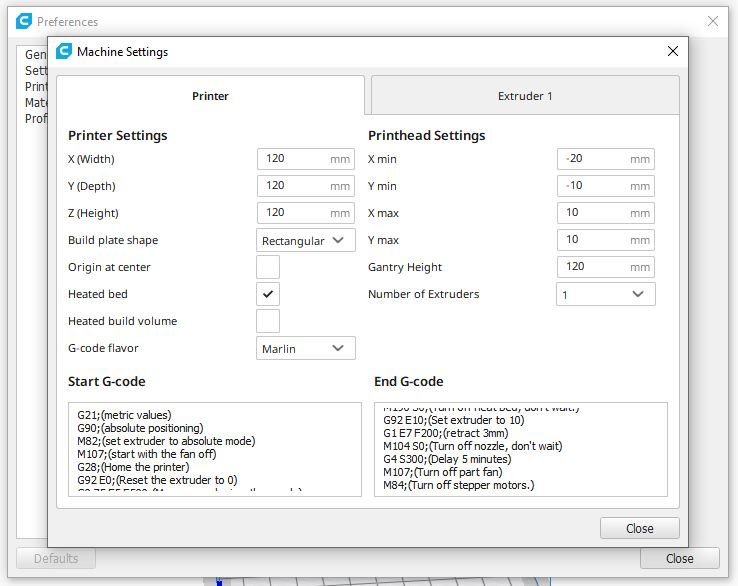Click the X (Width) input field
Viewport: 738px width, 586px height.
point(305,159)
